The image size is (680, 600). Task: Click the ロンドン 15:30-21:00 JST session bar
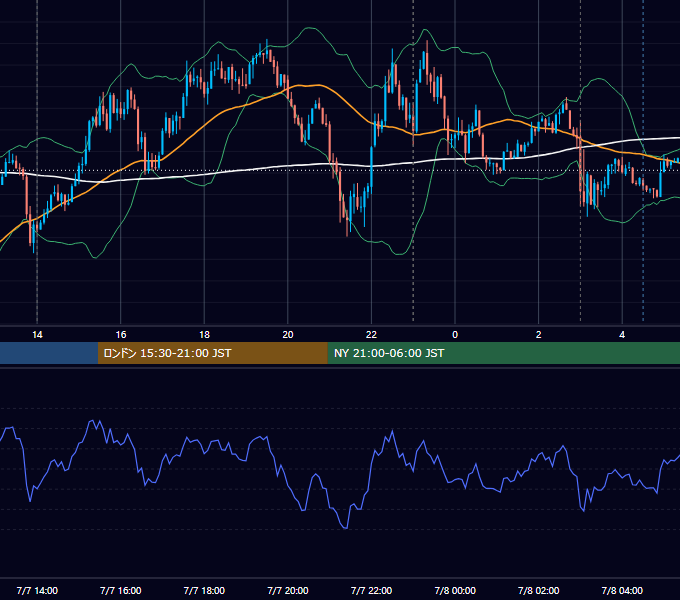pos(212,353)
